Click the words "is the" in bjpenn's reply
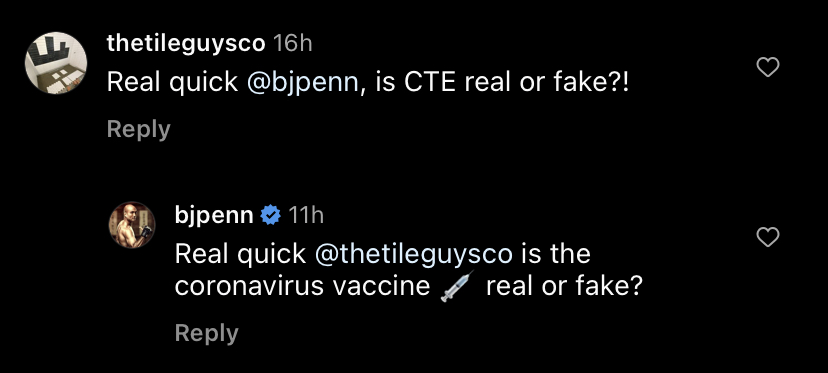This screenshot has height=373, width=828. coord(556,254)
